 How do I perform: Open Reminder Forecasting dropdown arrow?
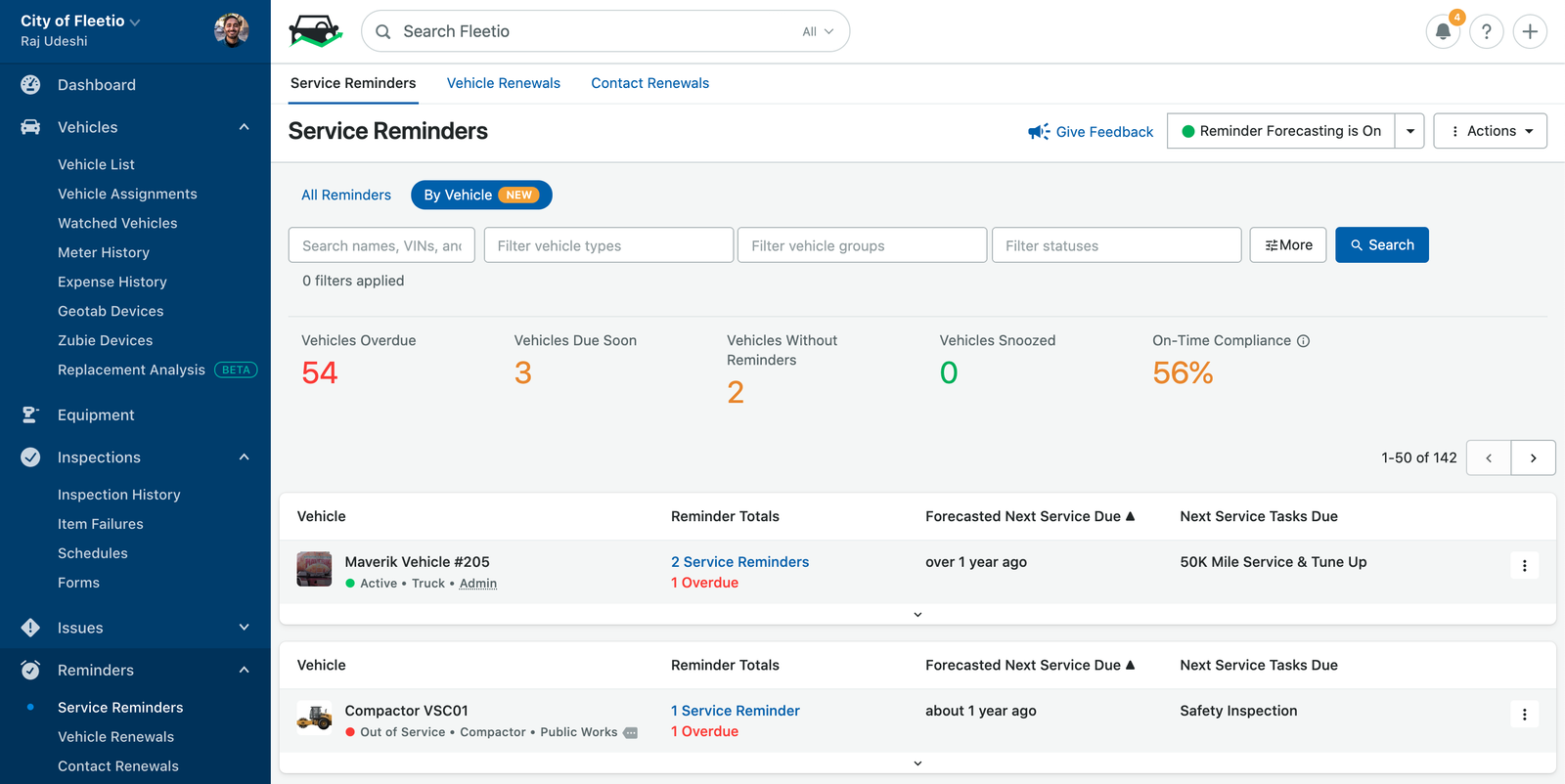coord(1409,131)
